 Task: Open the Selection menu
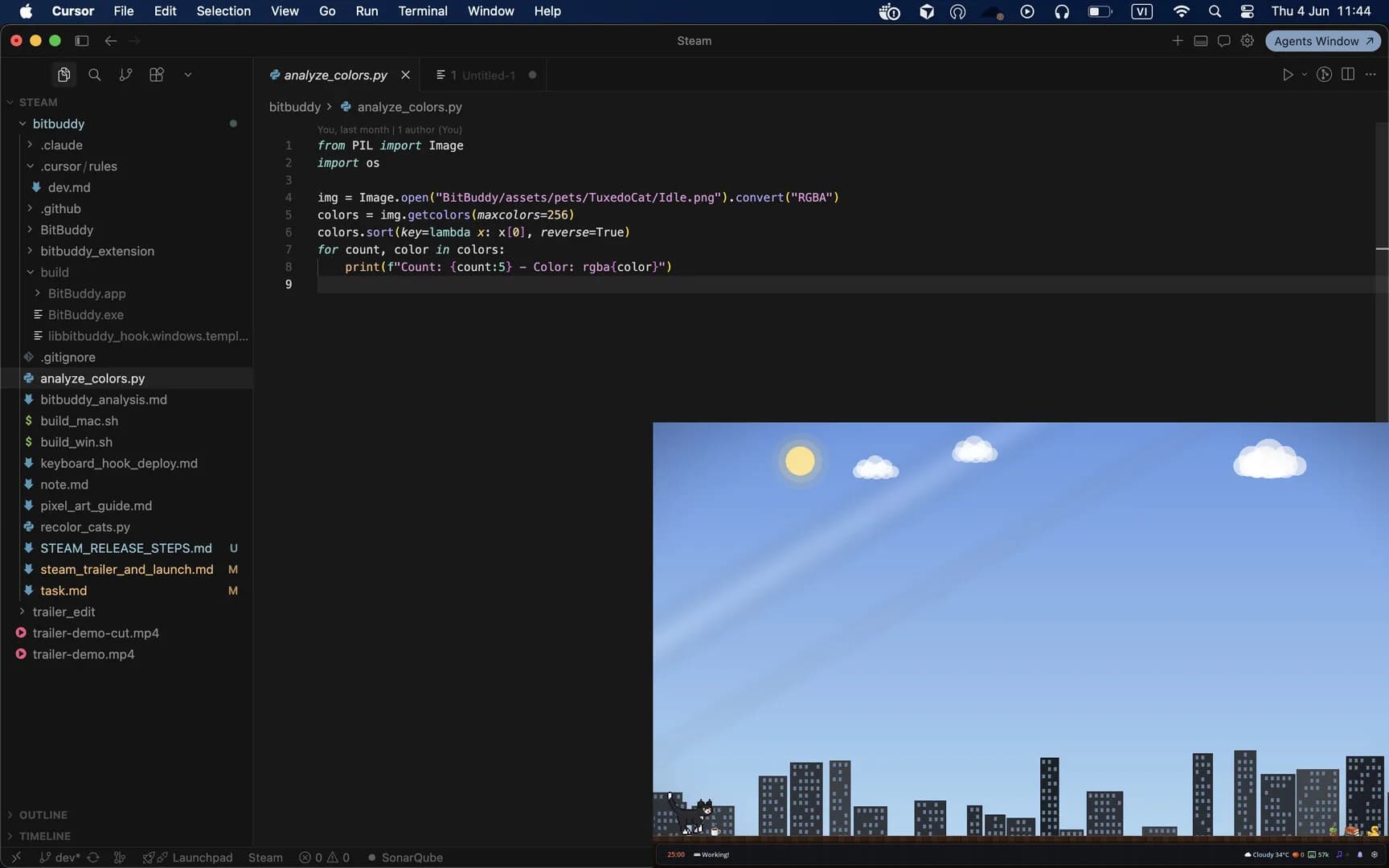[x=223, y=11]
